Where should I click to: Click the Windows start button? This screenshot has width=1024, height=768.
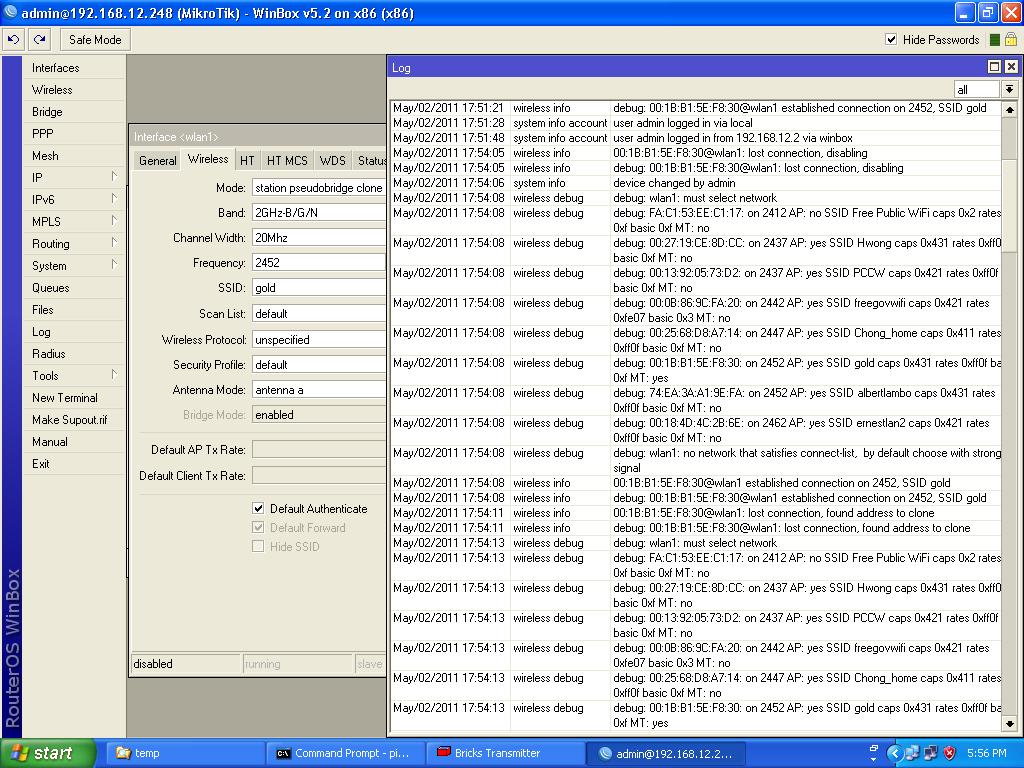click(48, 754)
